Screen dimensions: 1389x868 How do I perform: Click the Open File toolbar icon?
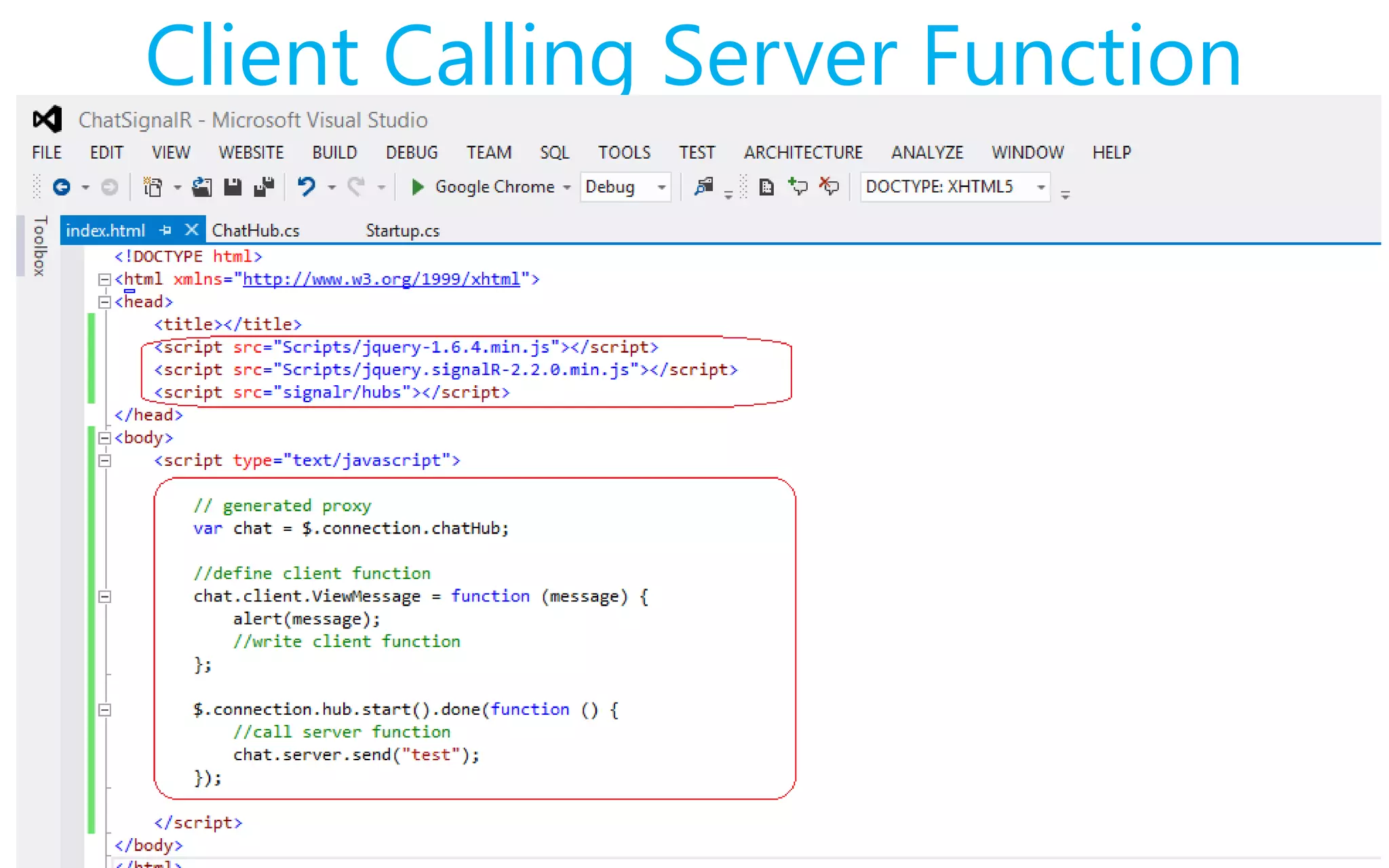point(201,186)
